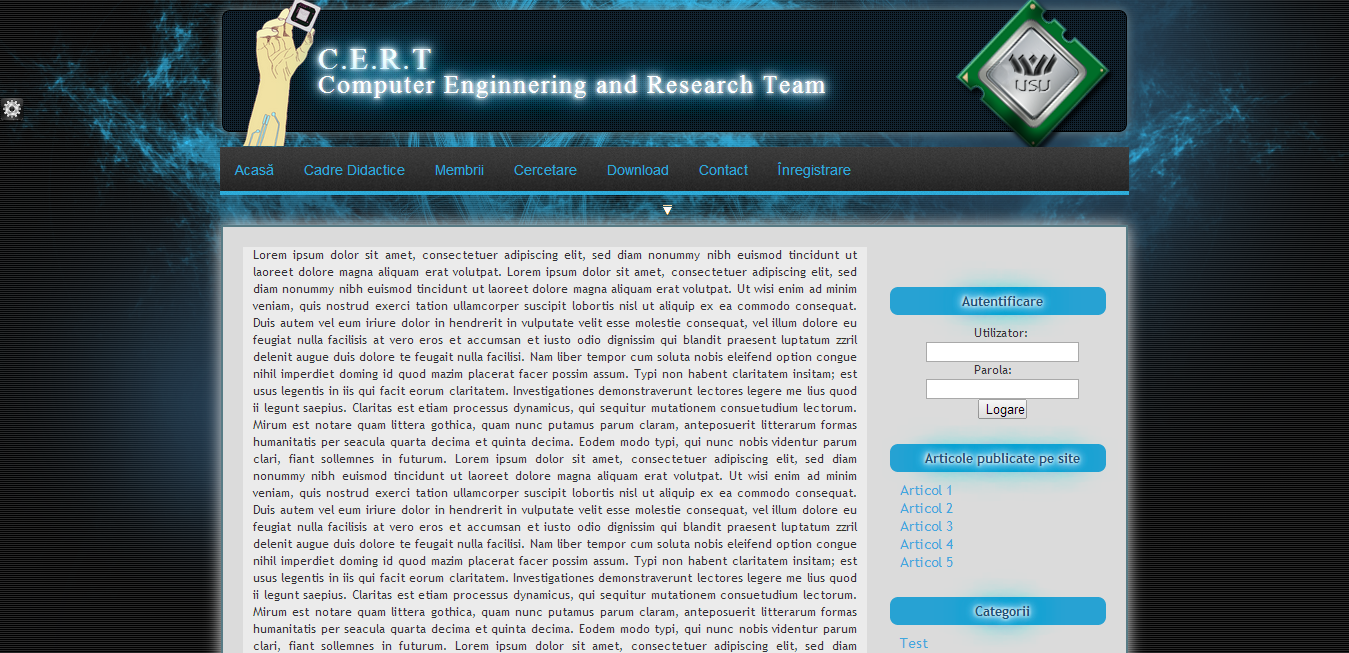
Task: Open the Cadre Didactice menu item
Action: click(354, 170)
